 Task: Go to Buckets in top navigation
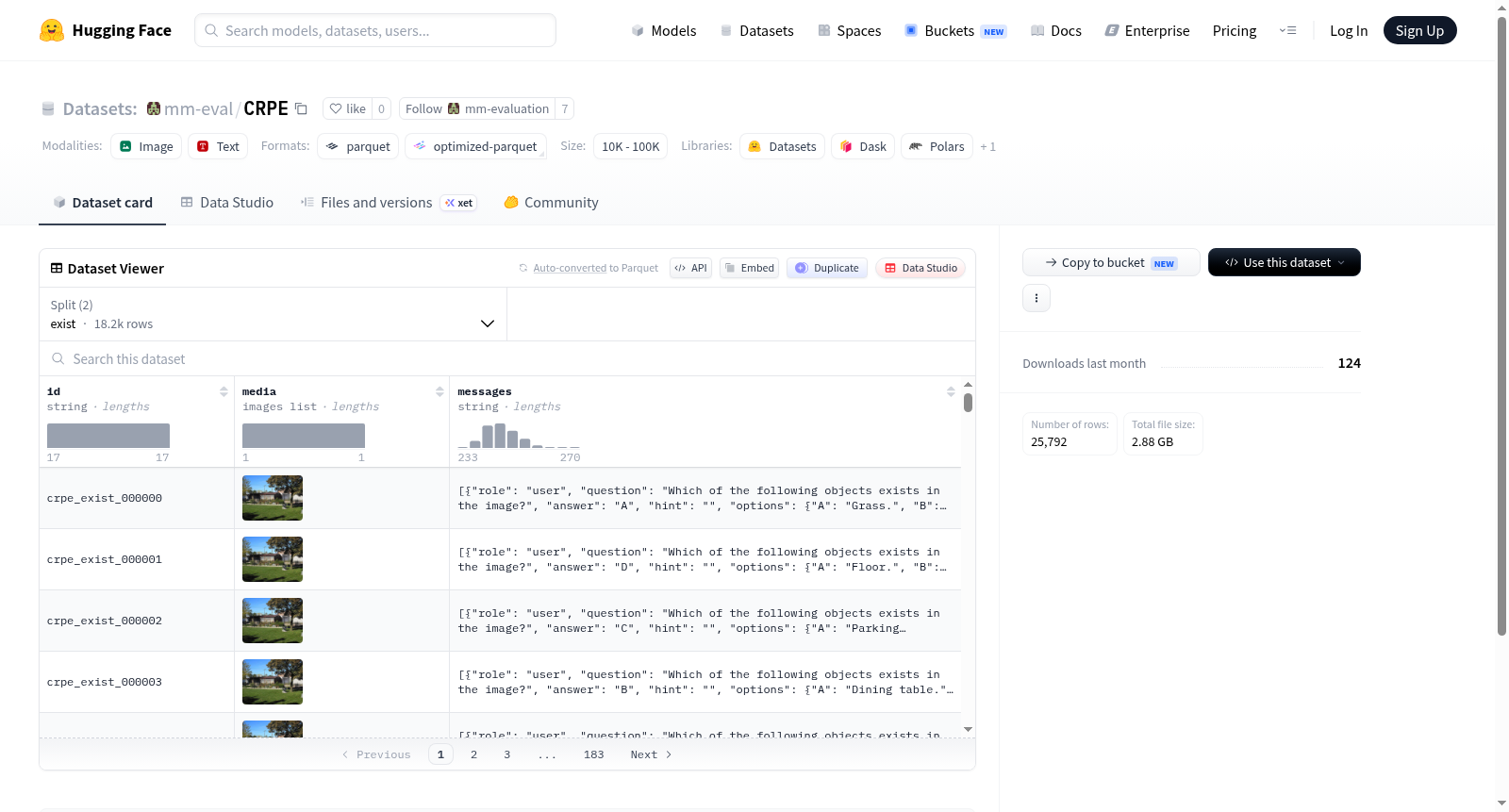click(954, 30)
